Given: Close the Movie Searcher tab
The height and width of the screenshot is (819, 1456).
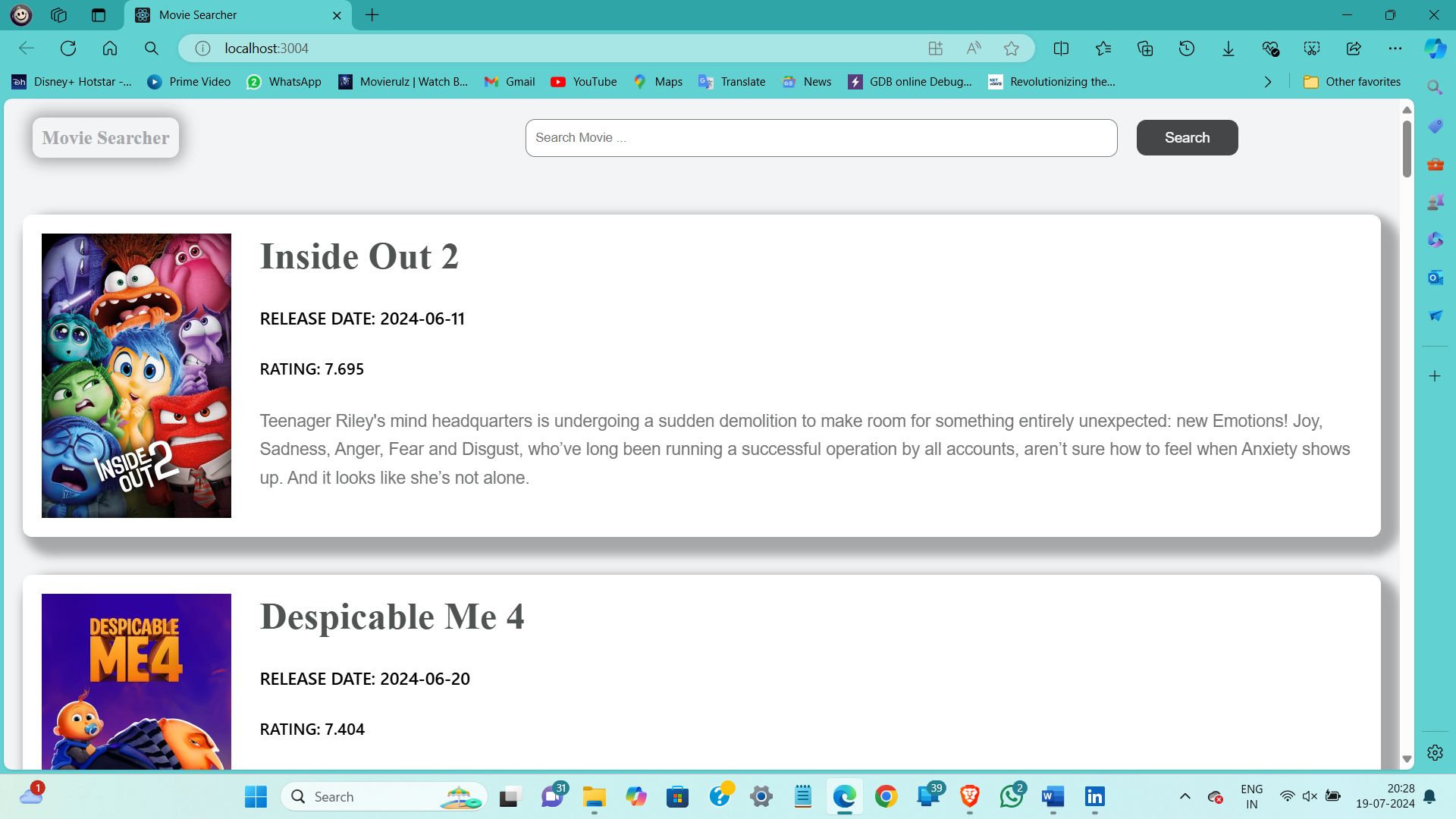Looking at the screenshot, I should coord(337,15).
